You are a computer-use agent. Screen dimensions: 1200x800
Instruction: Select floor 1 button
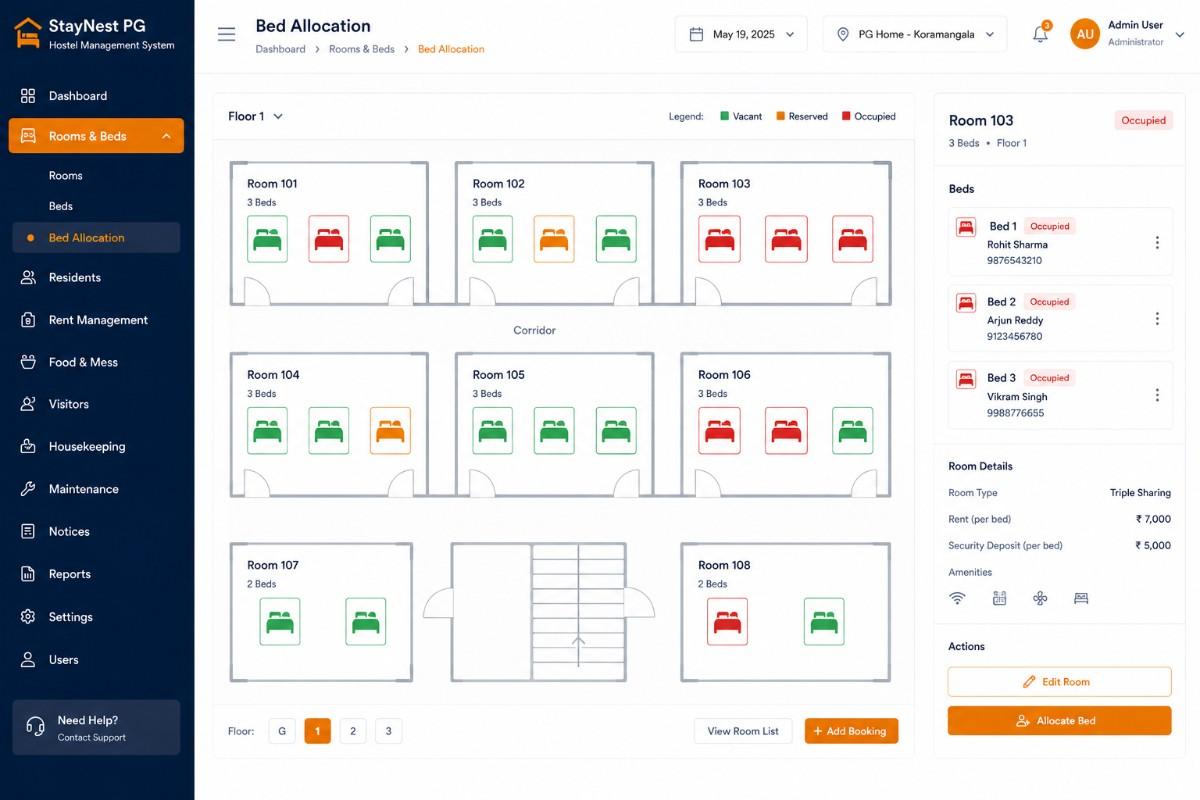317,731
